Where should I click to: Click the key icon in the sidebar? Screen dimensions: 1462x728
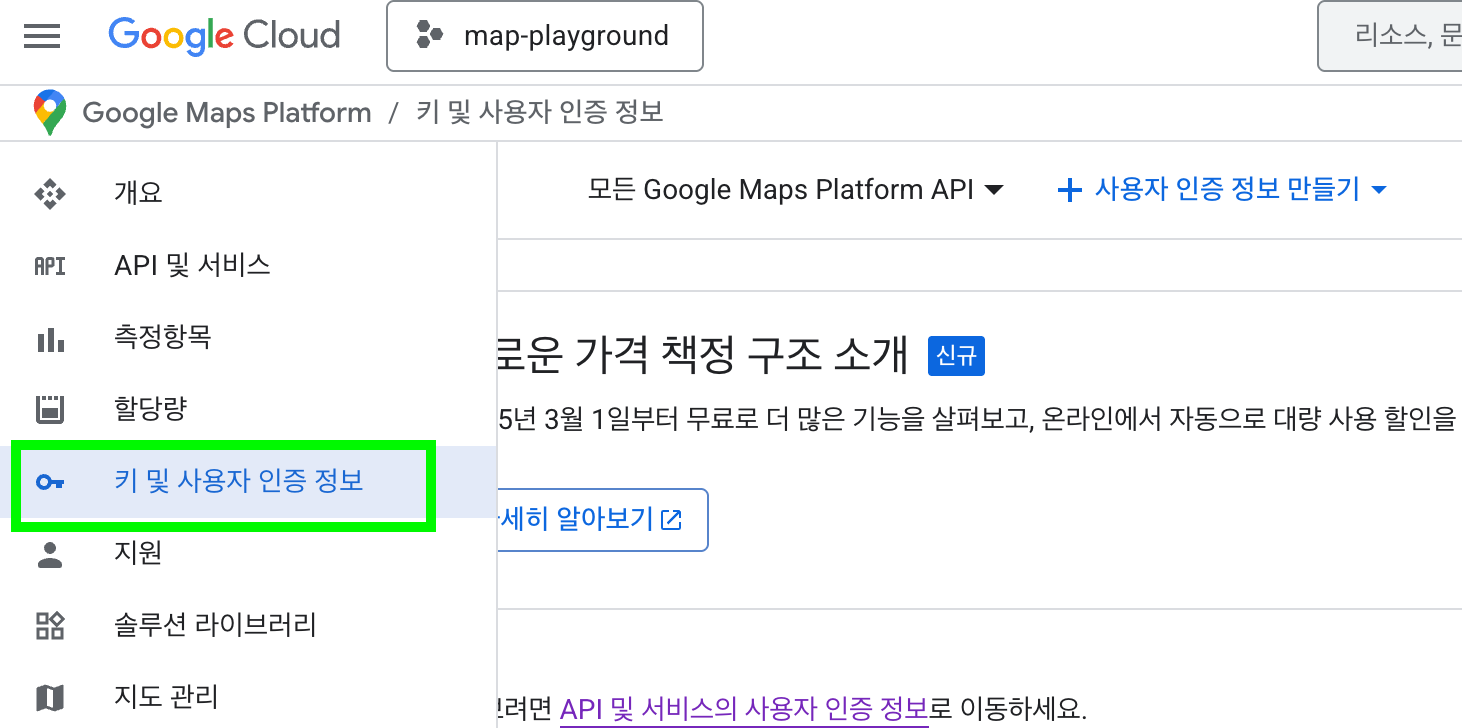point(50,482)
